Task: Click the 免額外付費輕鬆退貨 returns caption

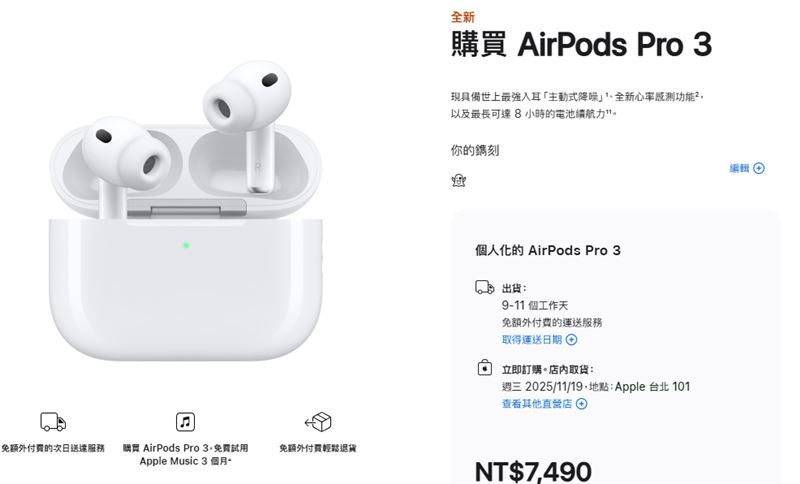Action: tap(318, 448)
